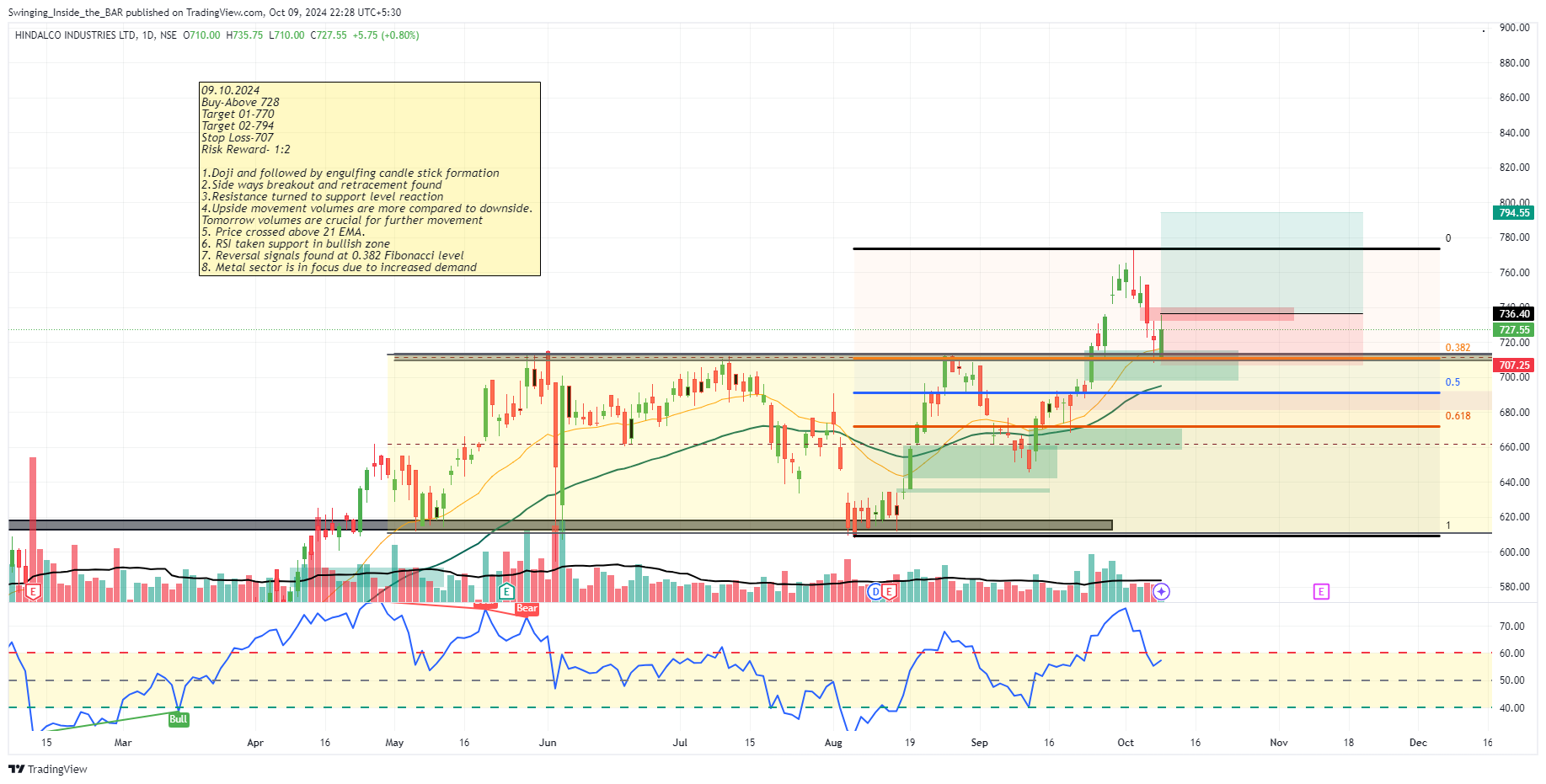Click the 900.00 price axis label

coord(1514,28)
